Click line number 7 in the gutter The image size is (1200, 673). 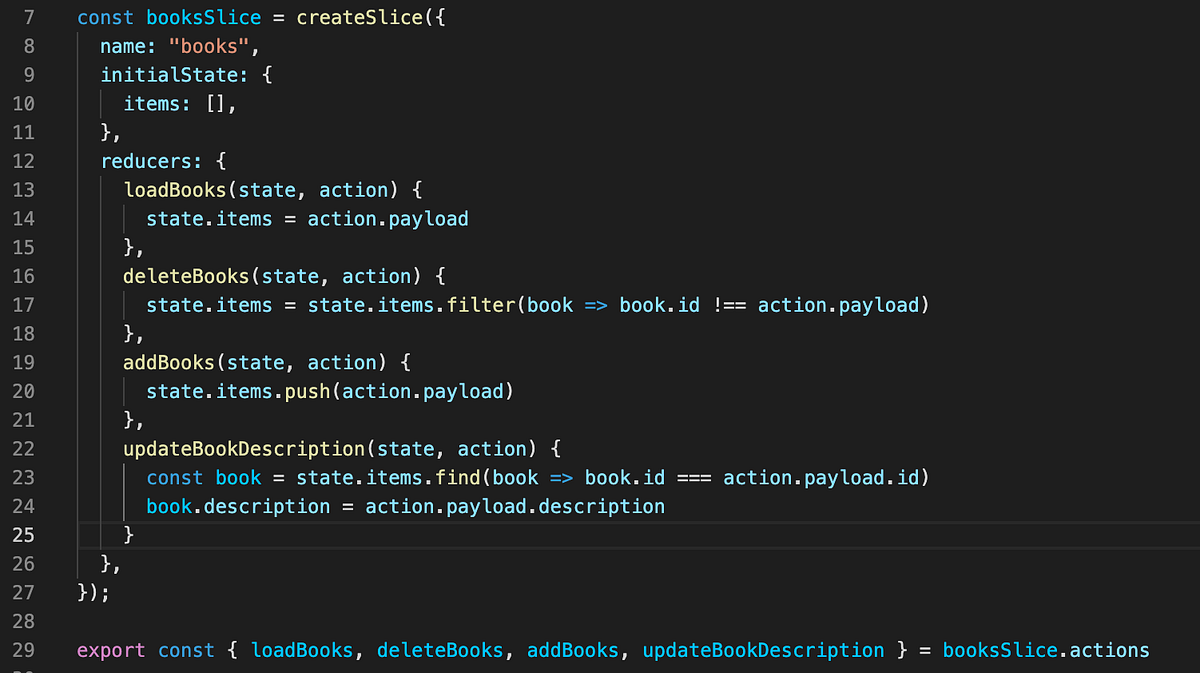28,16
